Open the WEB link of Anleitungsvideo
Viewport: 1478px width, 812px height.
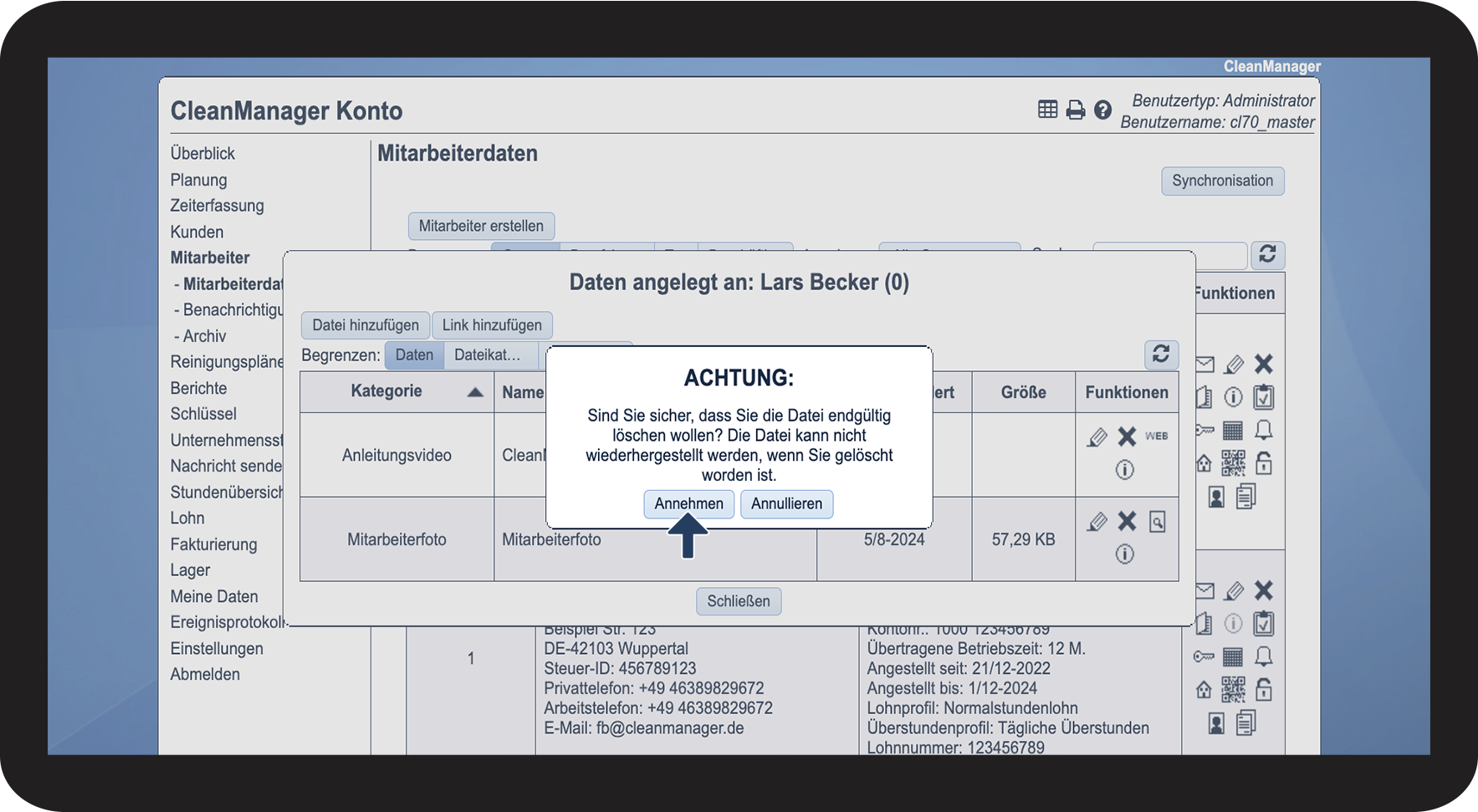point(1157,436)
